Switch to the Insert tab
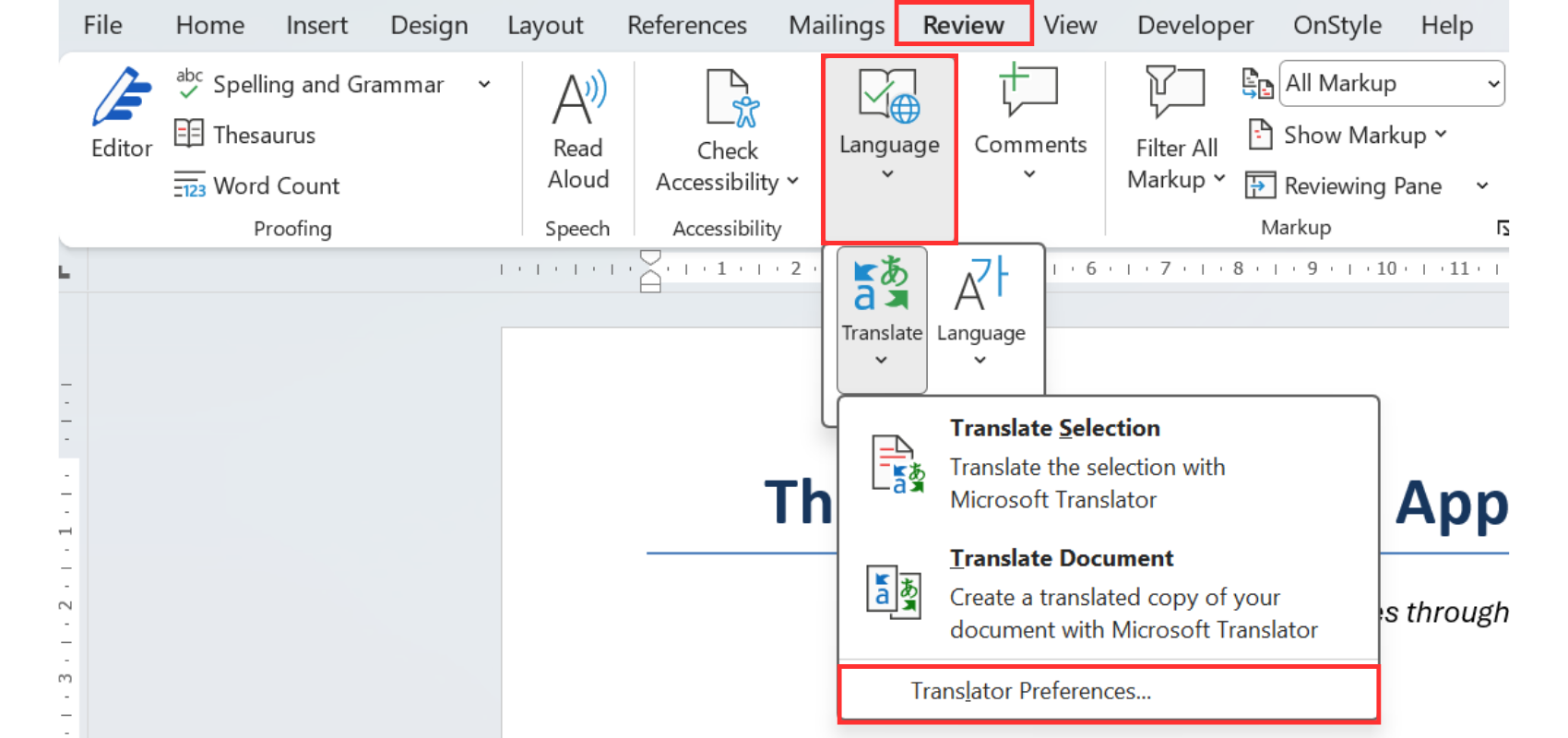 coord(316,25)
